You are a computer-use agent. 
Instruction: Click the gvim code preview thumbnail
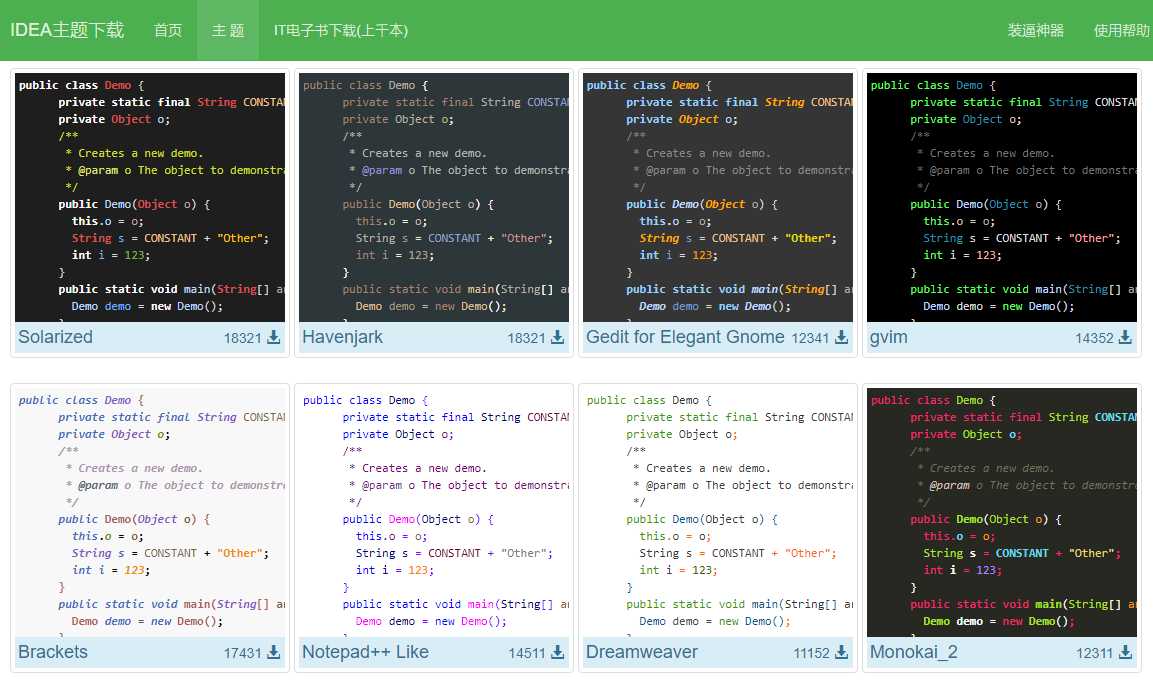(x=1002, y=197)
